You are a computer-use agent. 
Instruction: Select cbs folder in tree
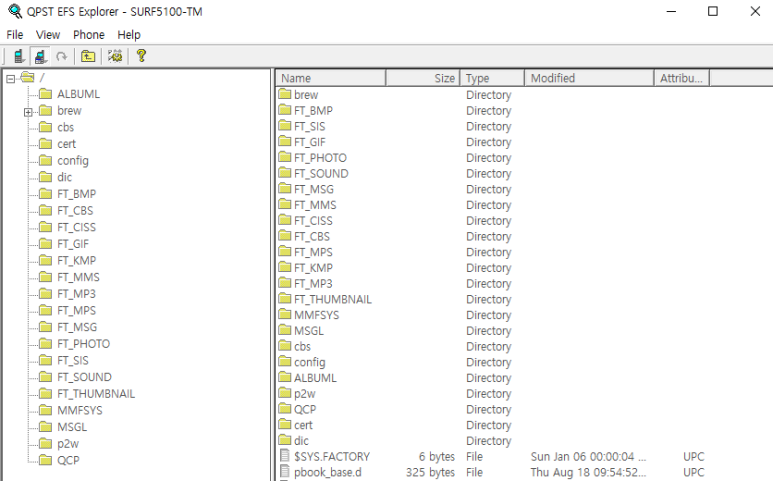tap(66, 128)
